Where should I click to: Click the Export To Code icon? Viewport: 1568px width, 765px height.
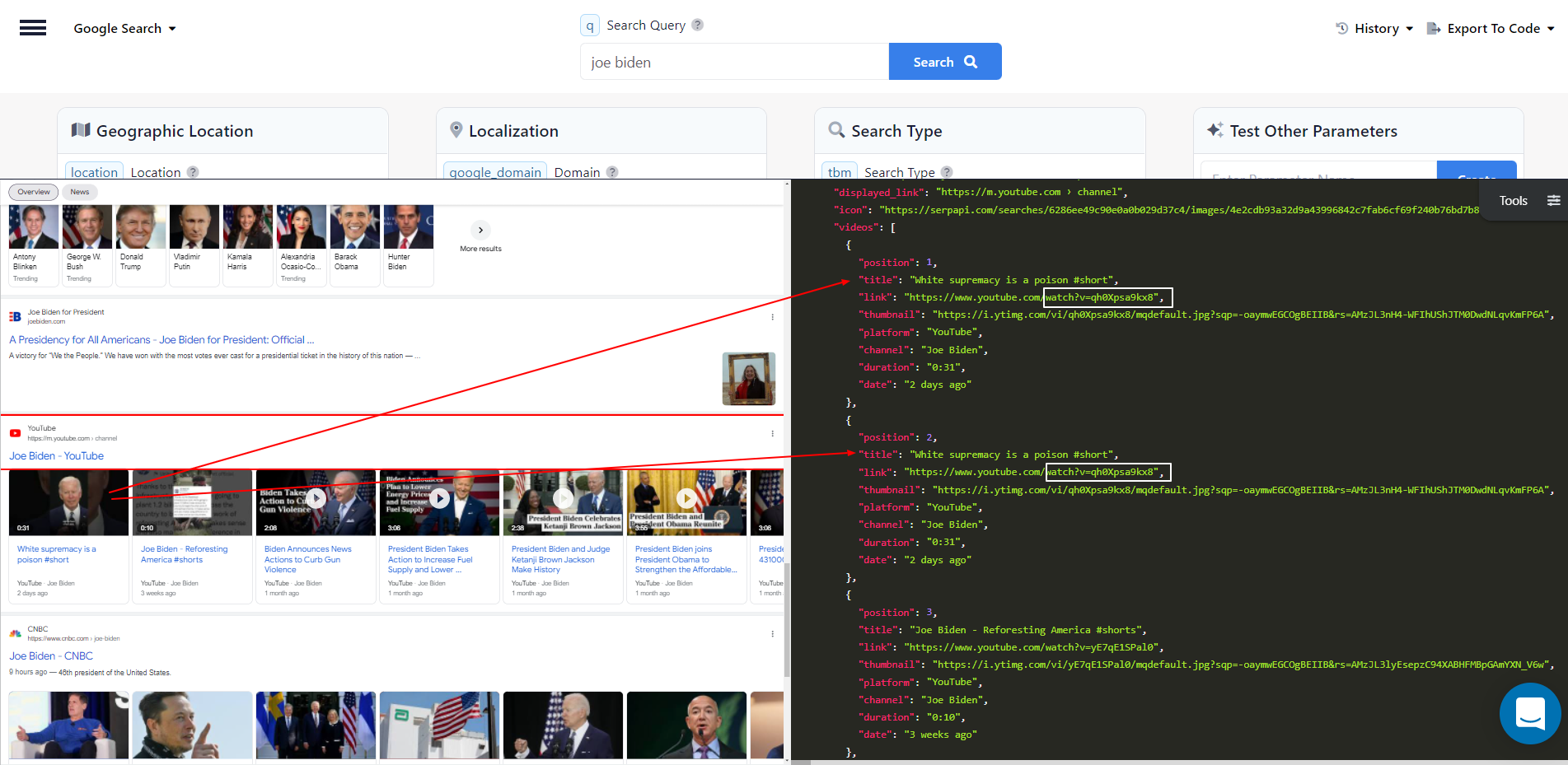pyautogui.click(x=1433, y=27)
